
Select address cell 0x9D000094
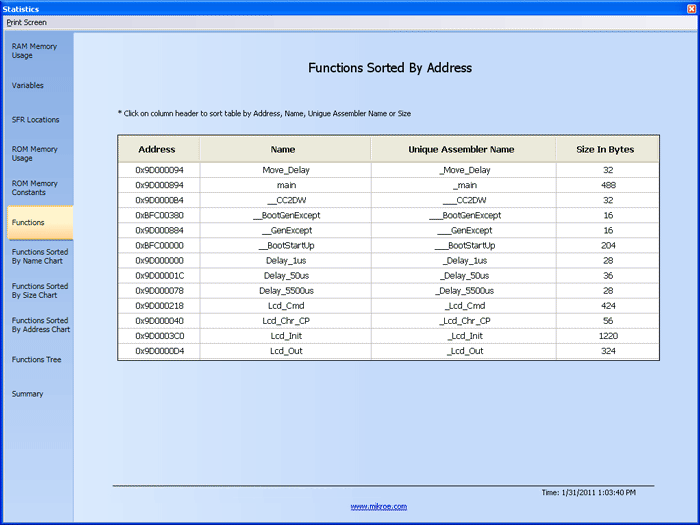(159, 170)
